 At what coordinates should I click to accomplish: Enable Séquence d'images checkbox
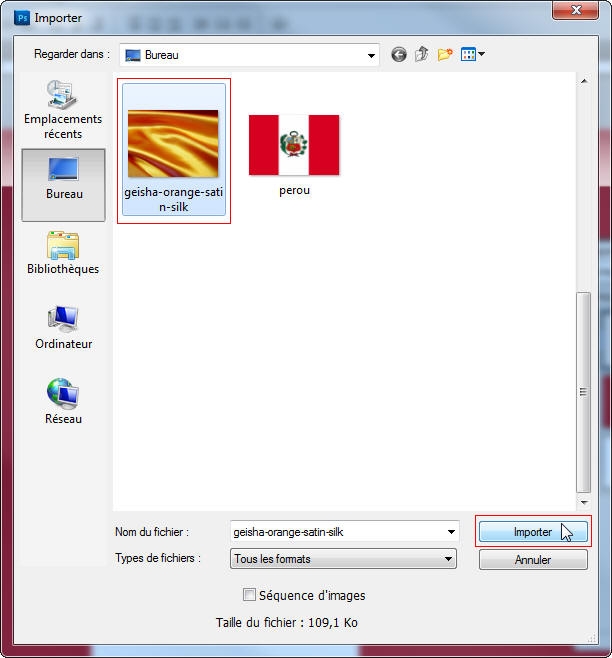pyautogui.click(x=249, y=595)
